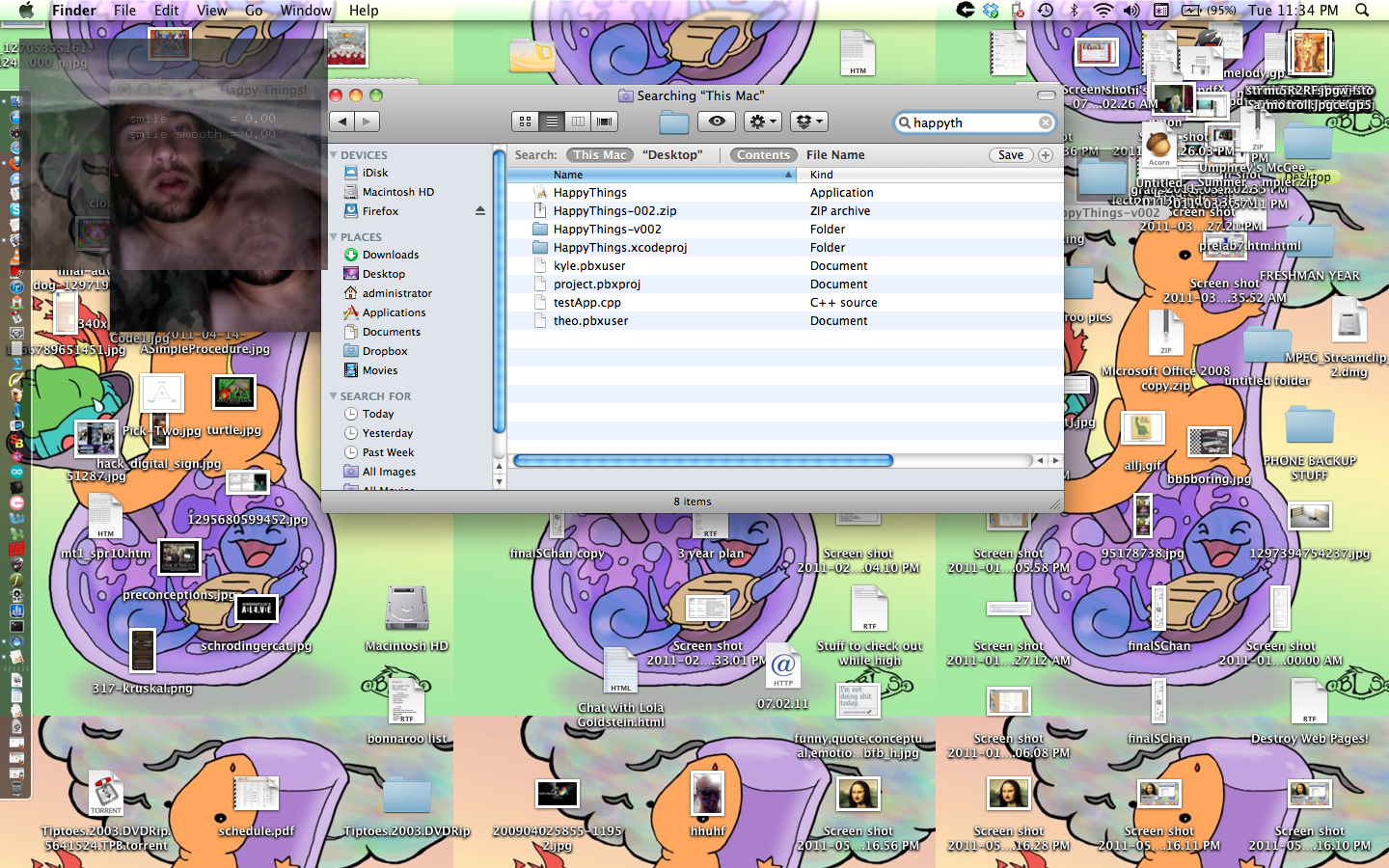Collapse the PLACES sidebar section
The height and width of the screenshot is (868, 1389).
pyautogui.click(x=334, y=236)
